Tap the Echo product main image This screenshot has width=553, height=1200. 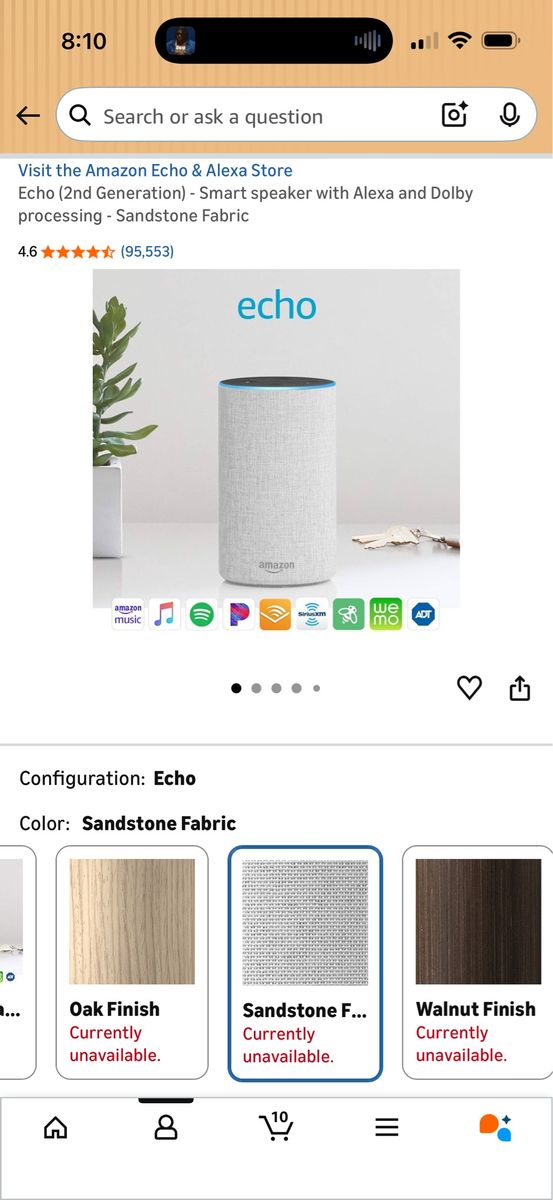(x=276, y=450)
